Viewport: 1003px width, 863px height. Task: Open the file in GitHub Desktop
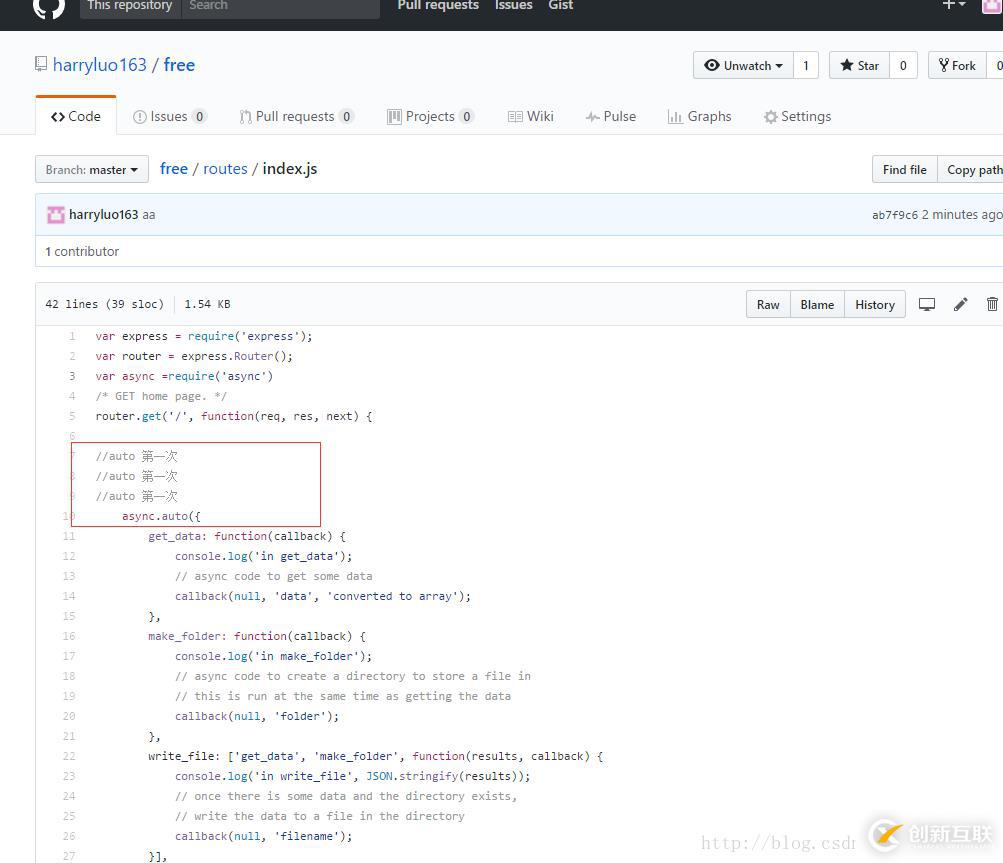coord(926,304)
